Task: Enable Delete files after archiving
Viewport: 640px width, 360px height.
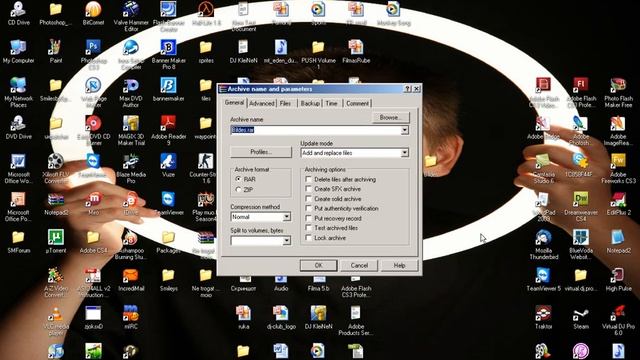Action: (x=309, y=179)
